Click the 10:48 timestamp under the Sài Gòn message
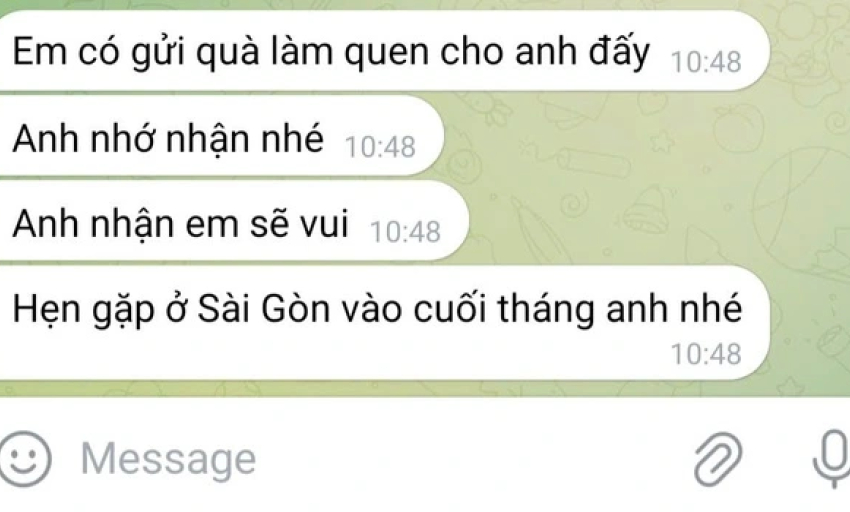 click(706, 354)
